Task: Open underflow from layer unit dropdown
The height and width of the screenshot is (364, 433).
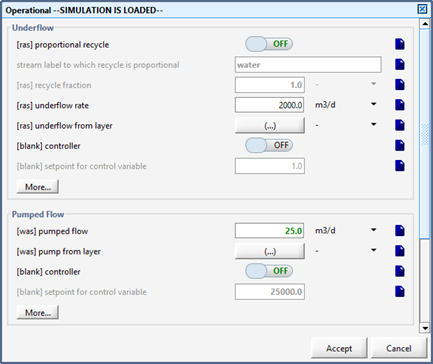Action: [374, 125]
